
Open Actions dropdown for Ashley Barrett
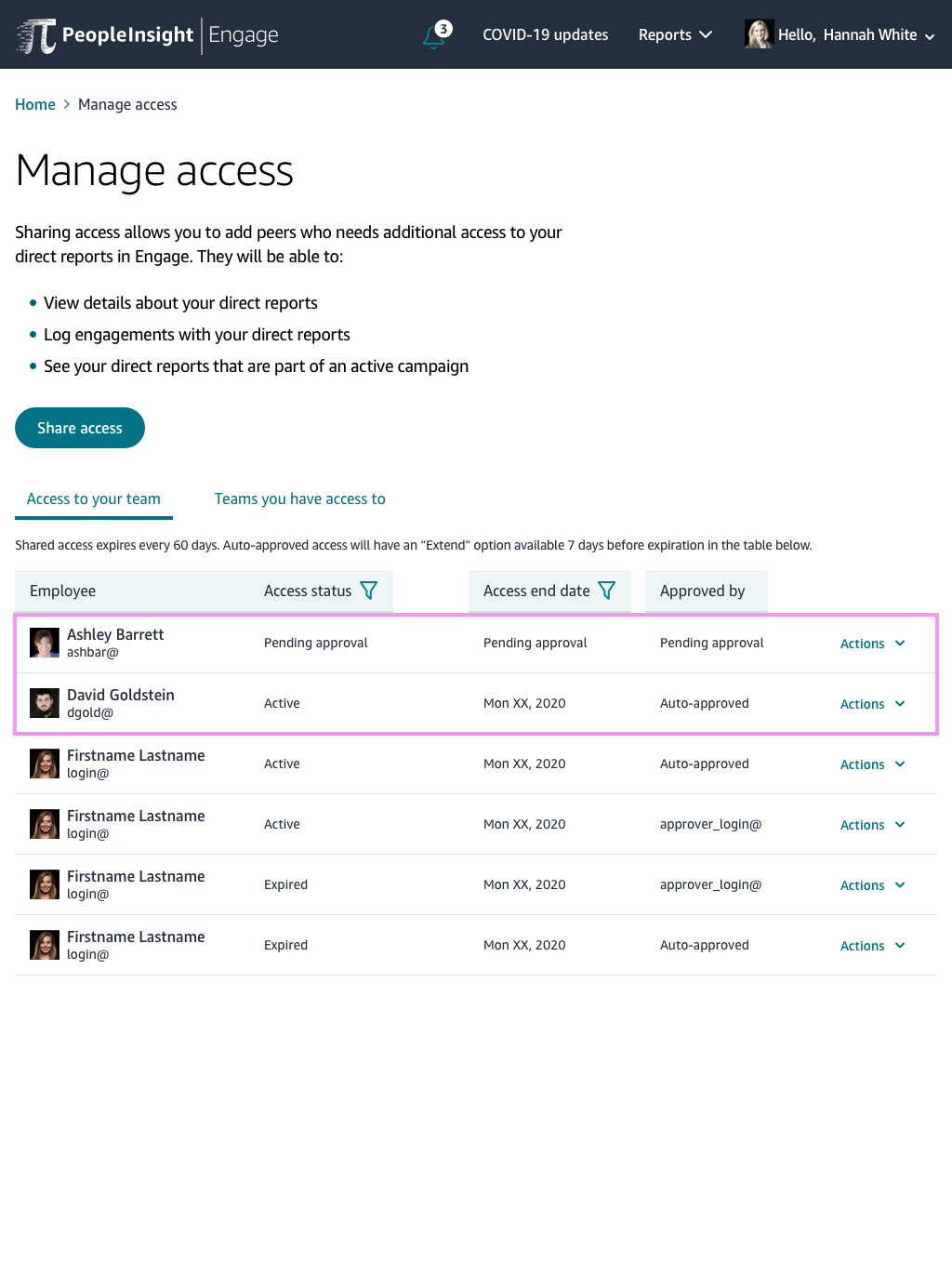click(x=873, y=644)
